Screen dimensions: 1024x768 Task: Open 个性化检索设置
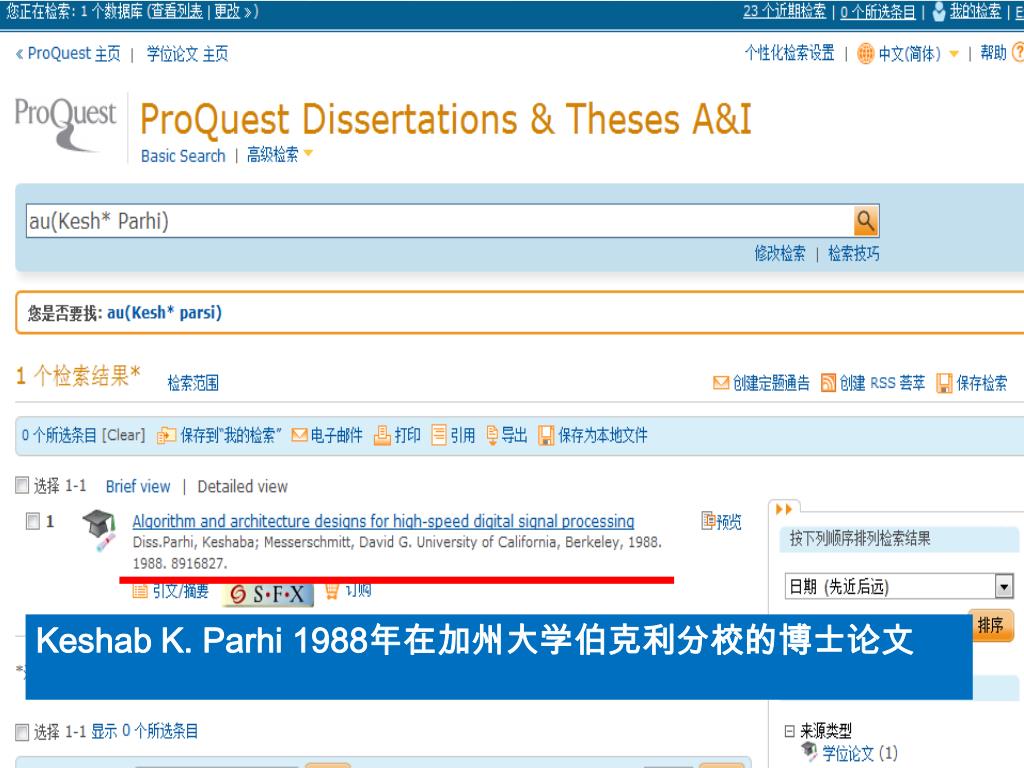pos(790,53)
